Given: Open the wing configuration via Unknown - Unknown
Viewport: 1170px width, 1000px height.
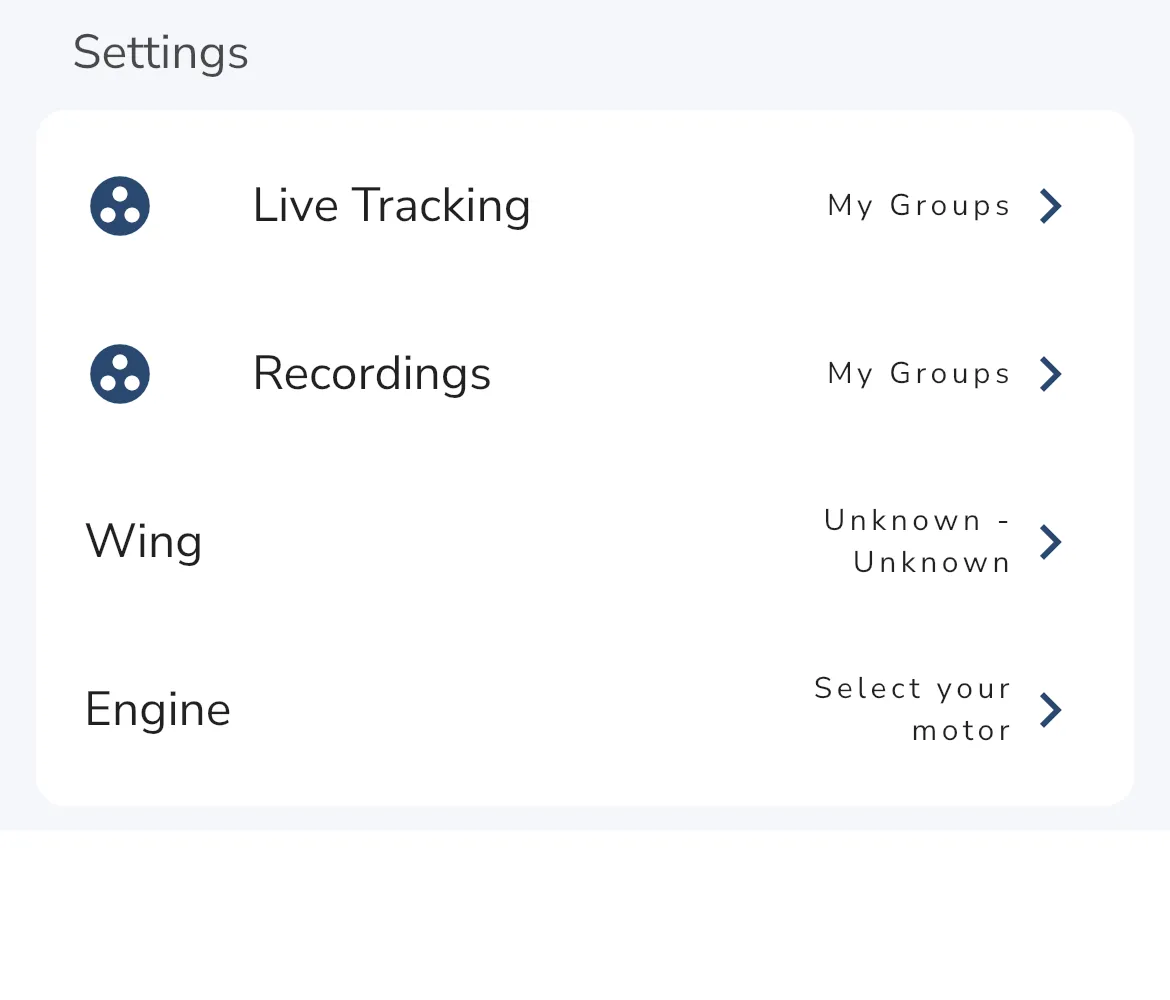Looking at the screenshot, I should [917, 541].
